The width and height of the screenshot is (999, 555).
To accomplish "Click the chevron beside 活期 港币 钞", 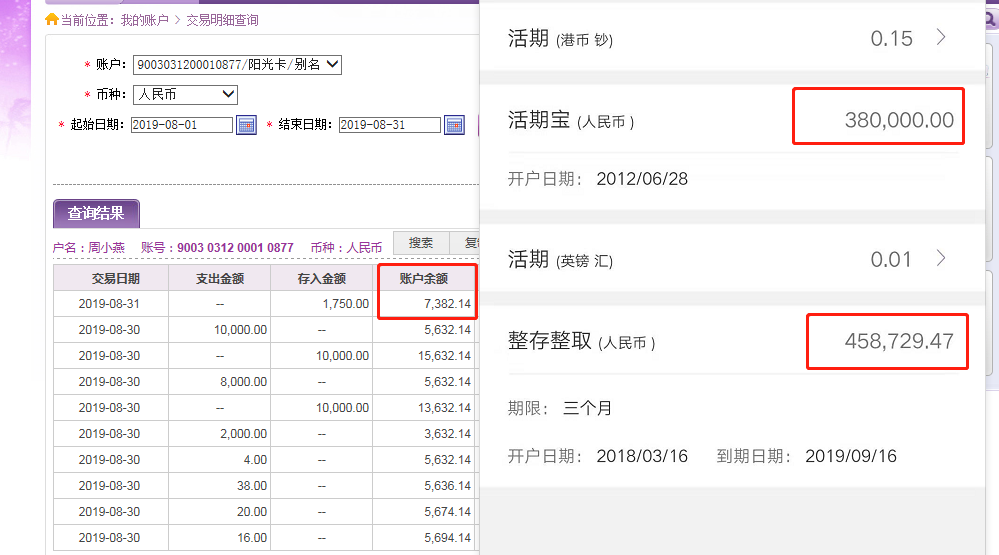I will pos(940,38).
